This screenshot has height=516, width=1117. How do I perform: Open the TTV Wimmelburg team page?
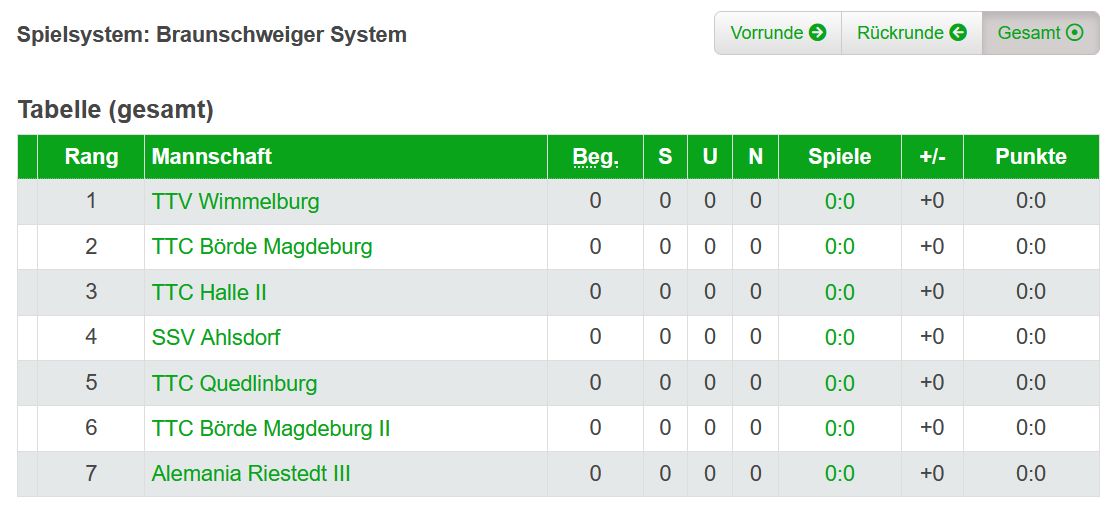(x=235, y=201)
